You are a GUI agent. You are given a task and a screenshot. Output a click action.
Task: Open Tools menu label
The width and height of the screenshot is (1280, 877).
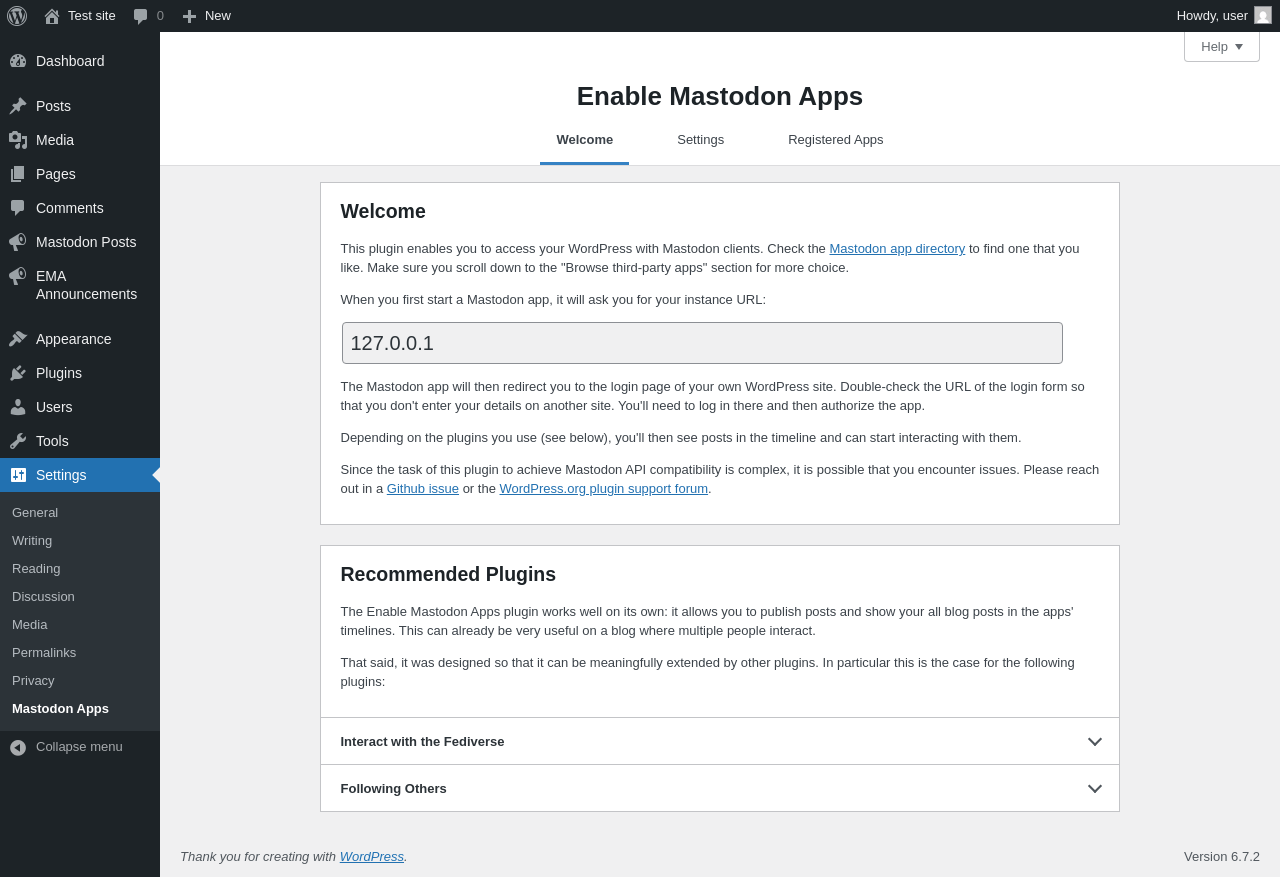click(52, 441)
